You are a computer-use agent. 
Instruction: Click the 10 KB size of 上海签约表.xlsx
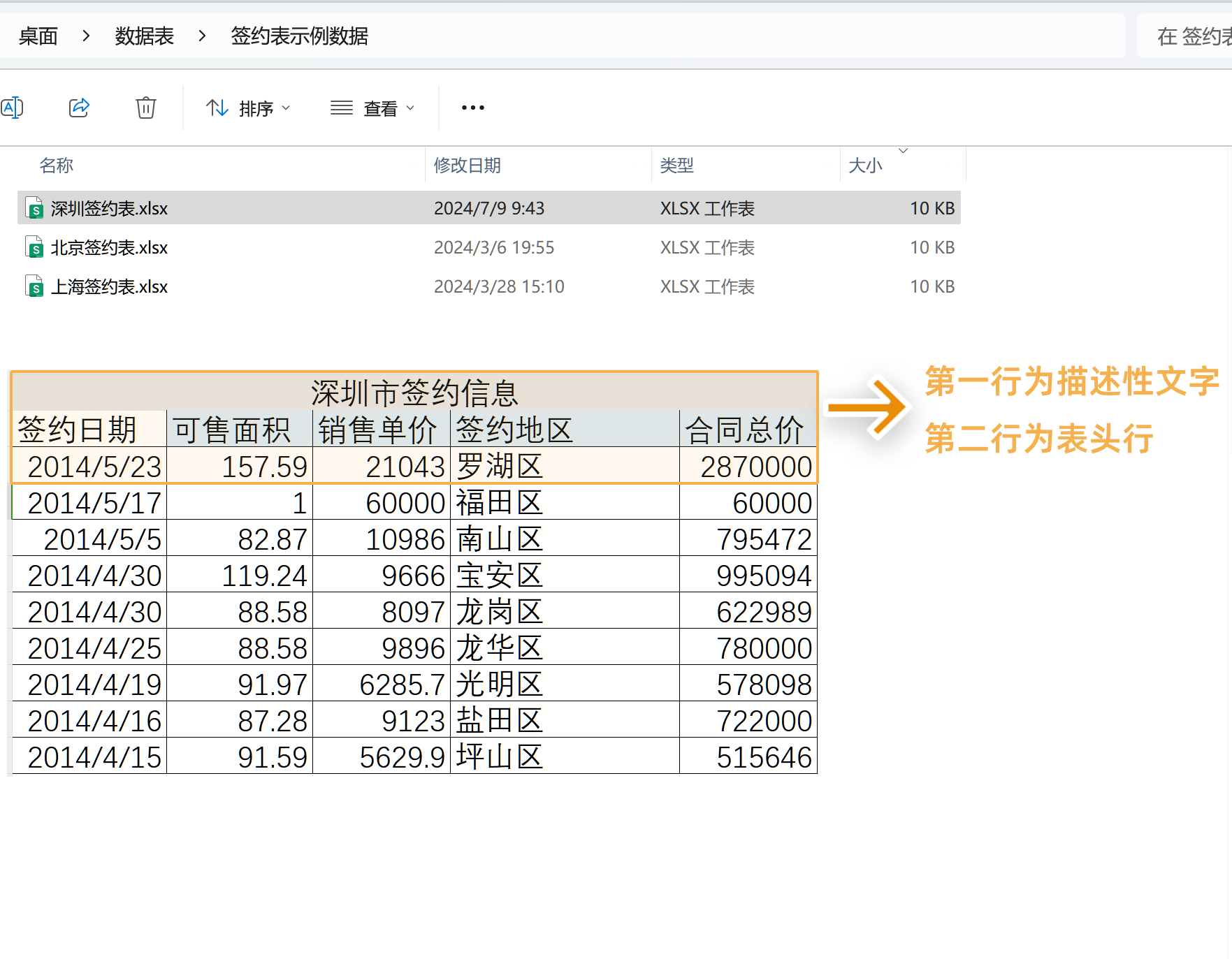[932, 286]
